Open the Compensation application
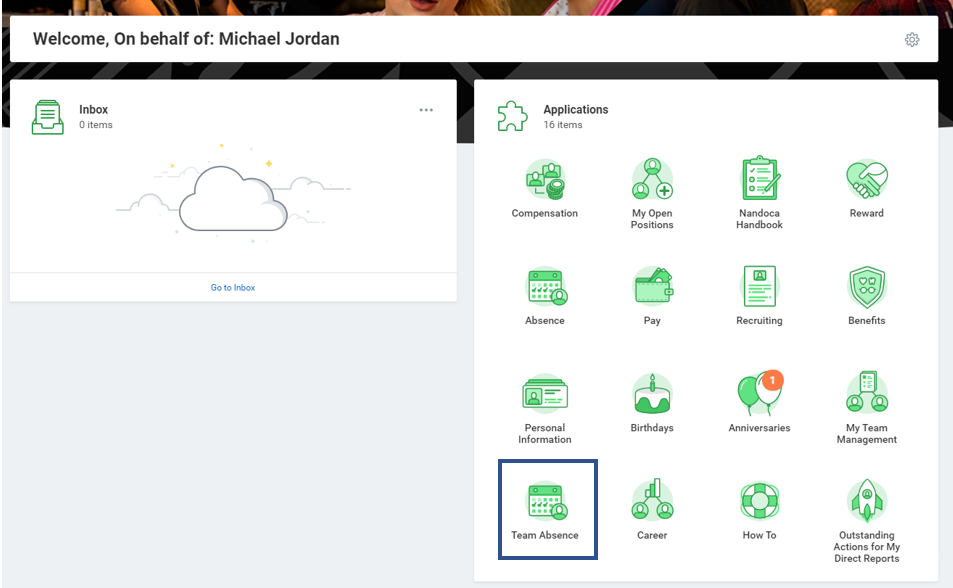 544,180
